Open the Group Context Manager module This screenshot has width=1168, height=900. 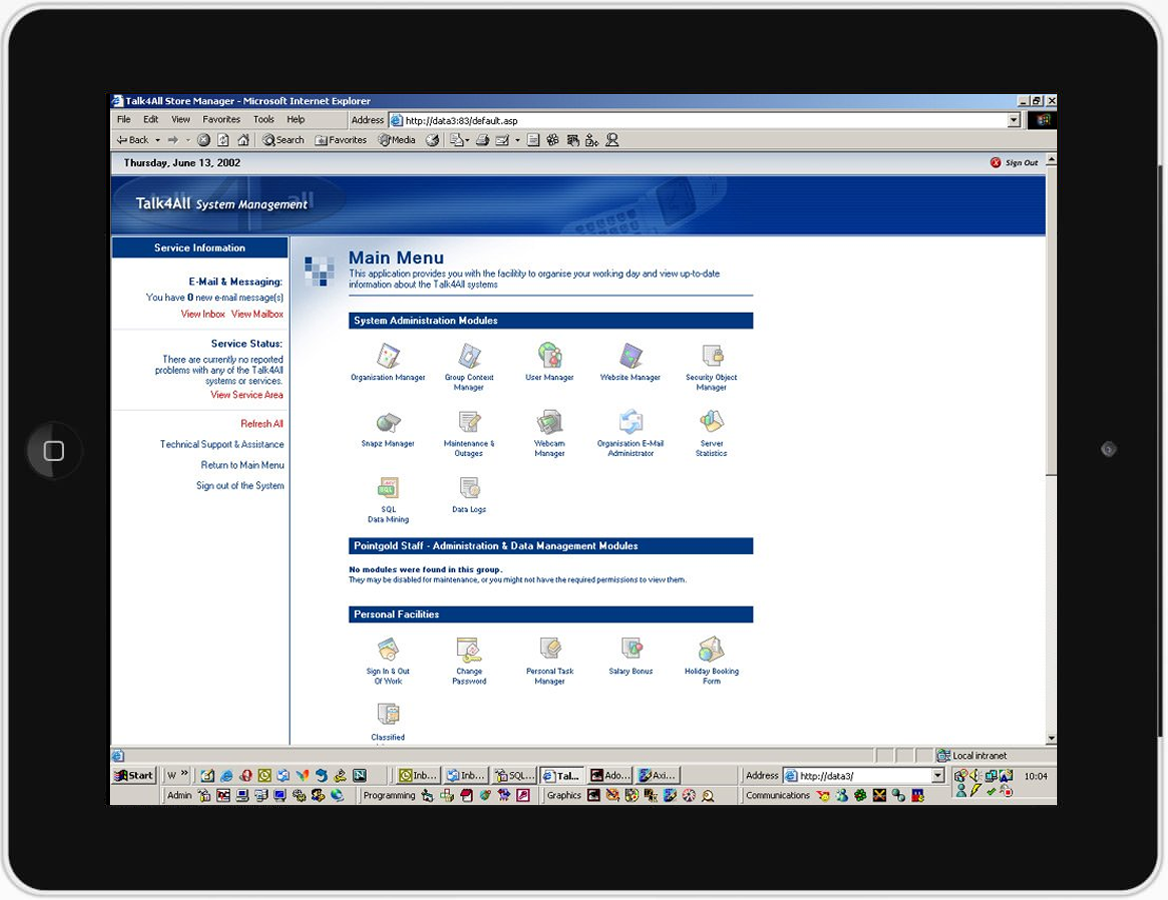click(469, 367)
